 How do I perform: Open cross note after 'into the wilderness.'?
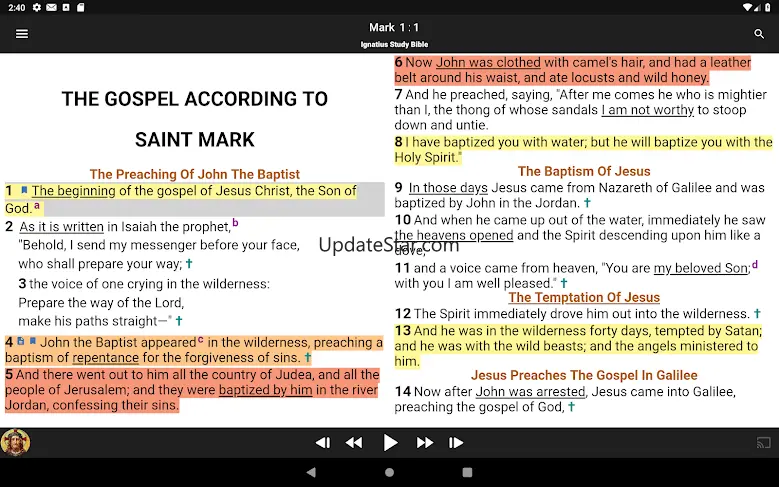[x=757, y=313]
